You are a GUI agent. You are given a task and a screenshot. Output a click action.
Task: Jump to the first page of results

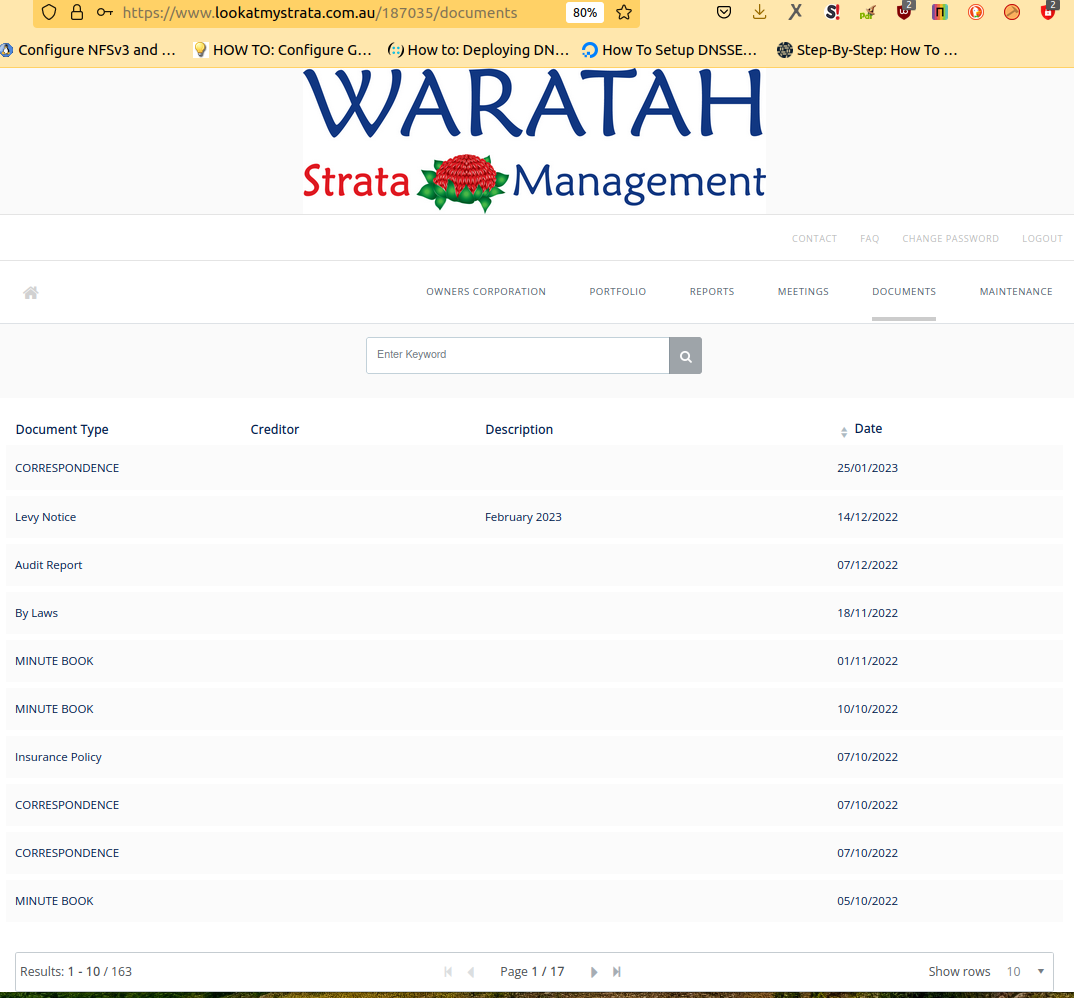pyautogui.click(x=448, y=971)
